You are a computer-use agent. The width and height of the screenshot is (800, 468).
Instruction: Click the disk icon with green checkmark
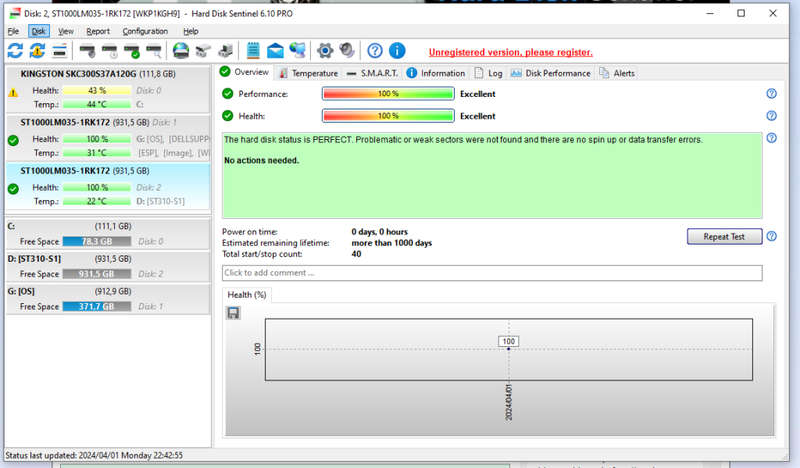(132, 51)
